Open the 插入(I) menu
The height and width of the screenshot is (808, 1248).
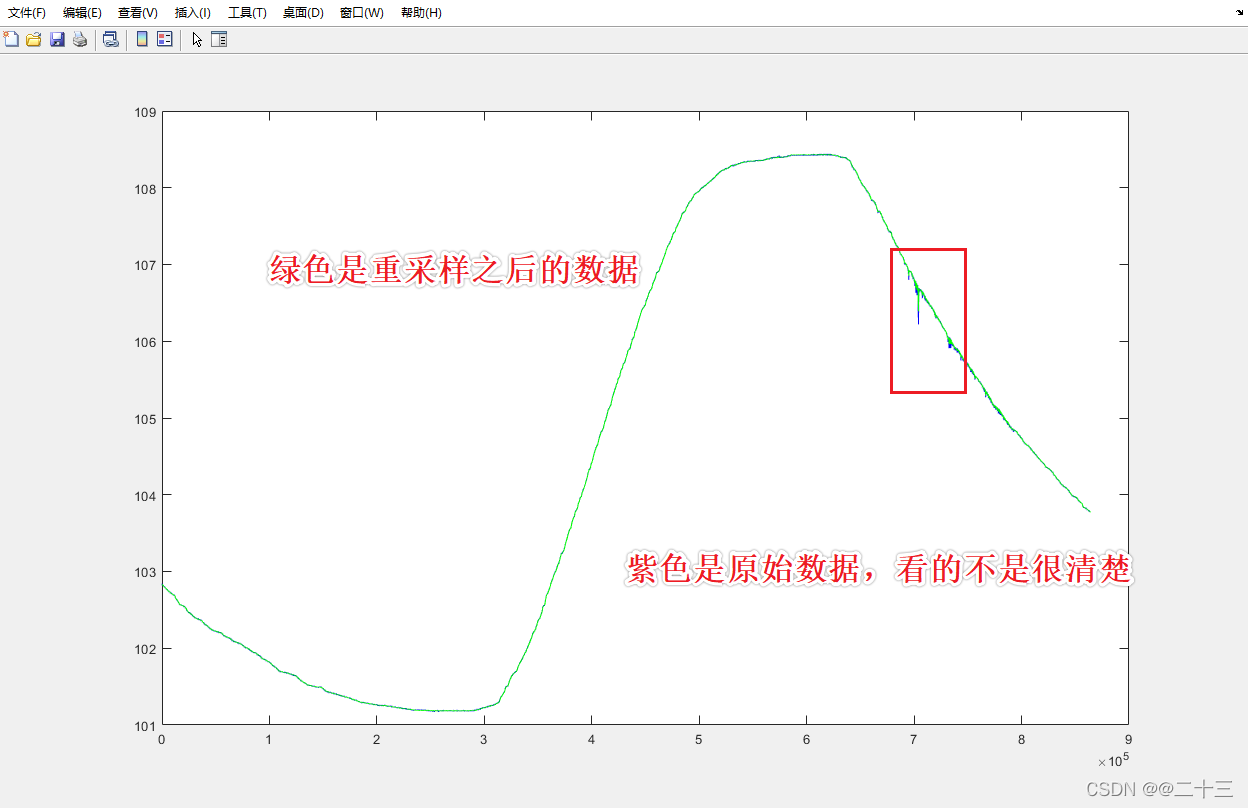(192, 13)
